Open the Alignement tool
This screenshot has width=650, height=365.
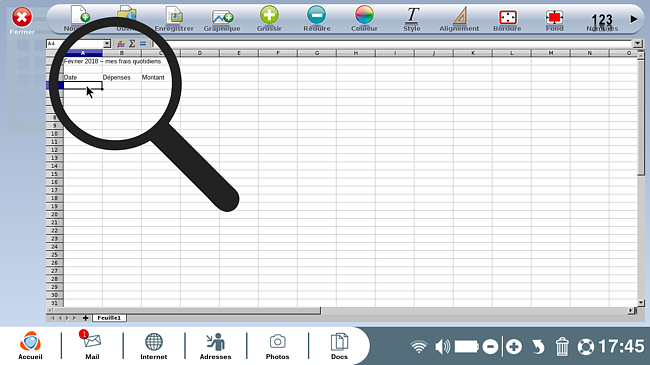tap(459, 19)
